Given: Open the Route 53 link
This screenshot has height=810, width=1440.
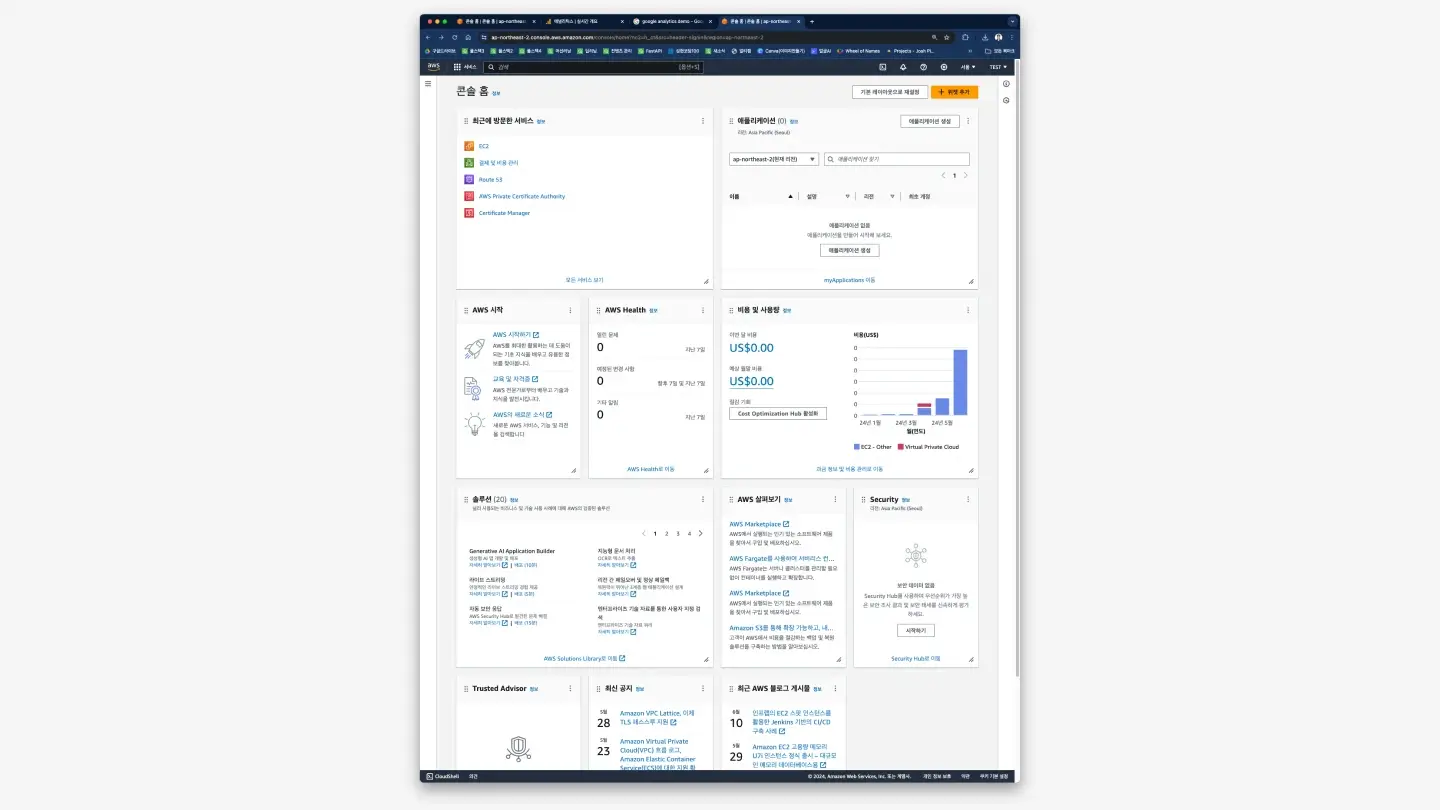Looking at the screenshot, I should tap(490, 179).
